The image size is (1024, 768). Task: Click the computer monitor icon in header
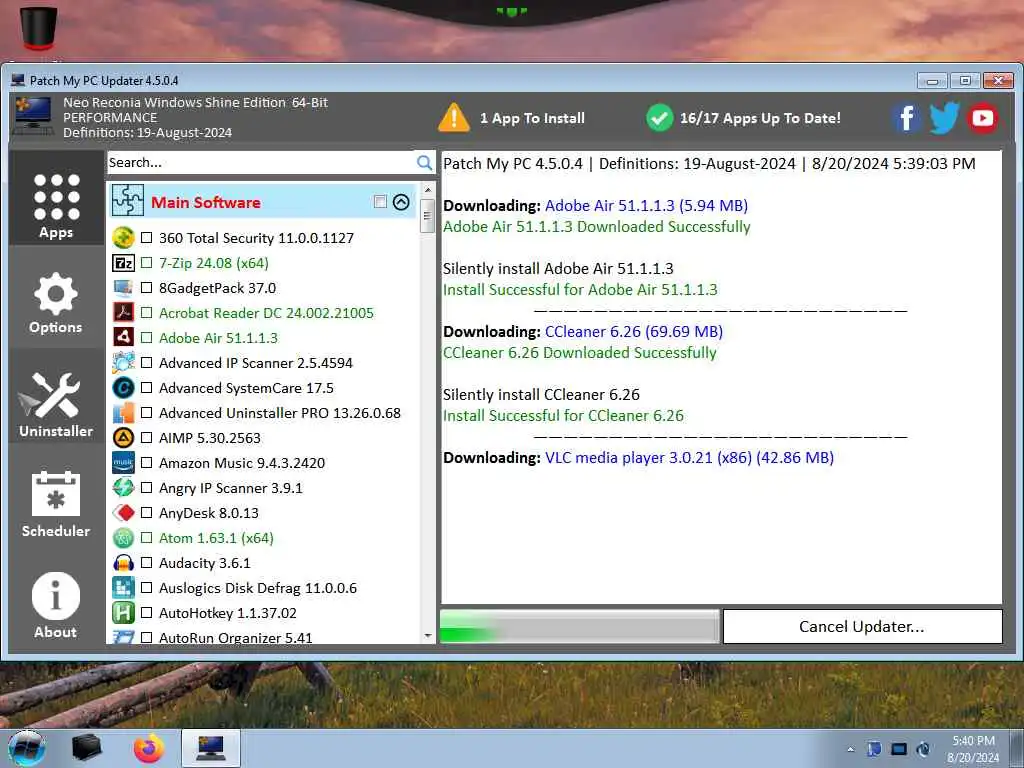coord(33,116)
